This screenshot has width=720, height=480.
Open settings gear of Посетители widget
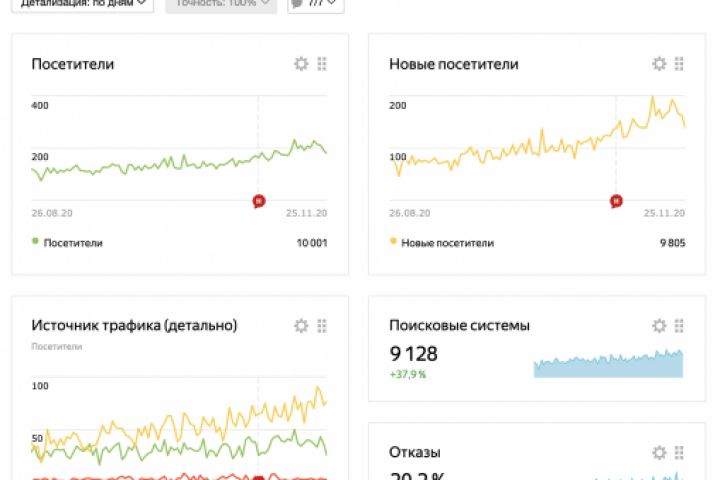[301, 63]
